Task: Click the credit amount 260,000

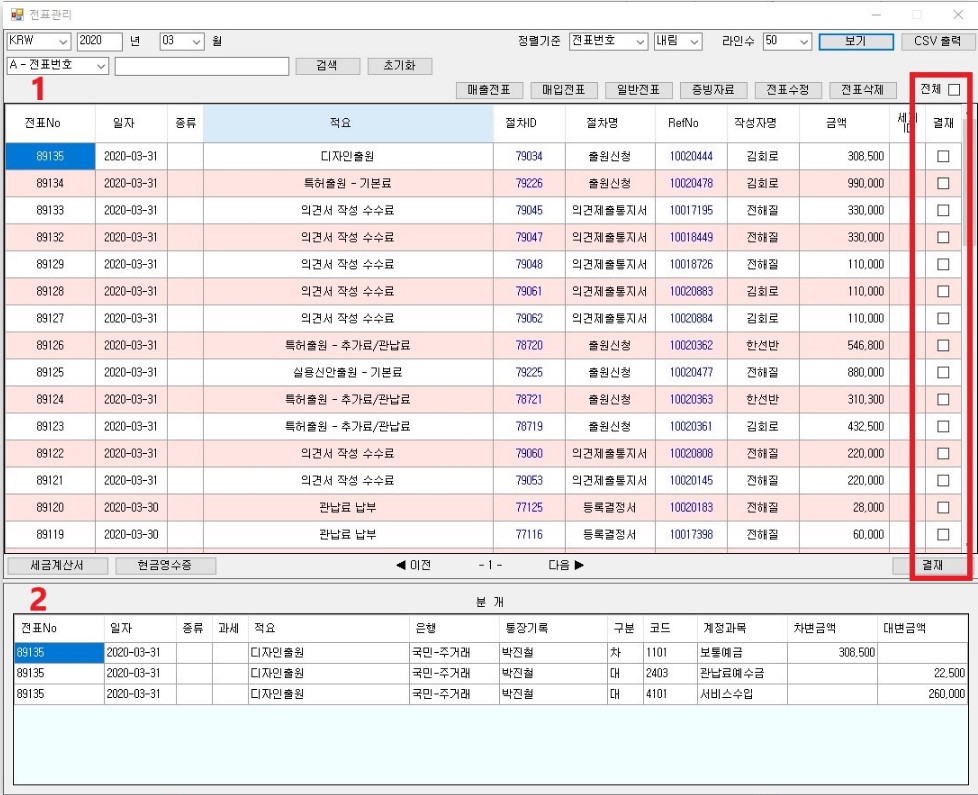Action: (922, 694)
